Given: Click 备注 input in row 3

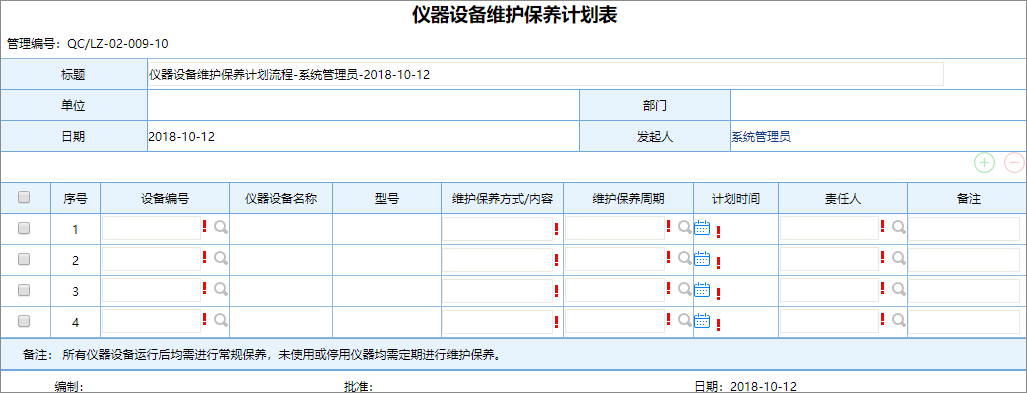Looking at the screenshot, I should pos(964,291).
